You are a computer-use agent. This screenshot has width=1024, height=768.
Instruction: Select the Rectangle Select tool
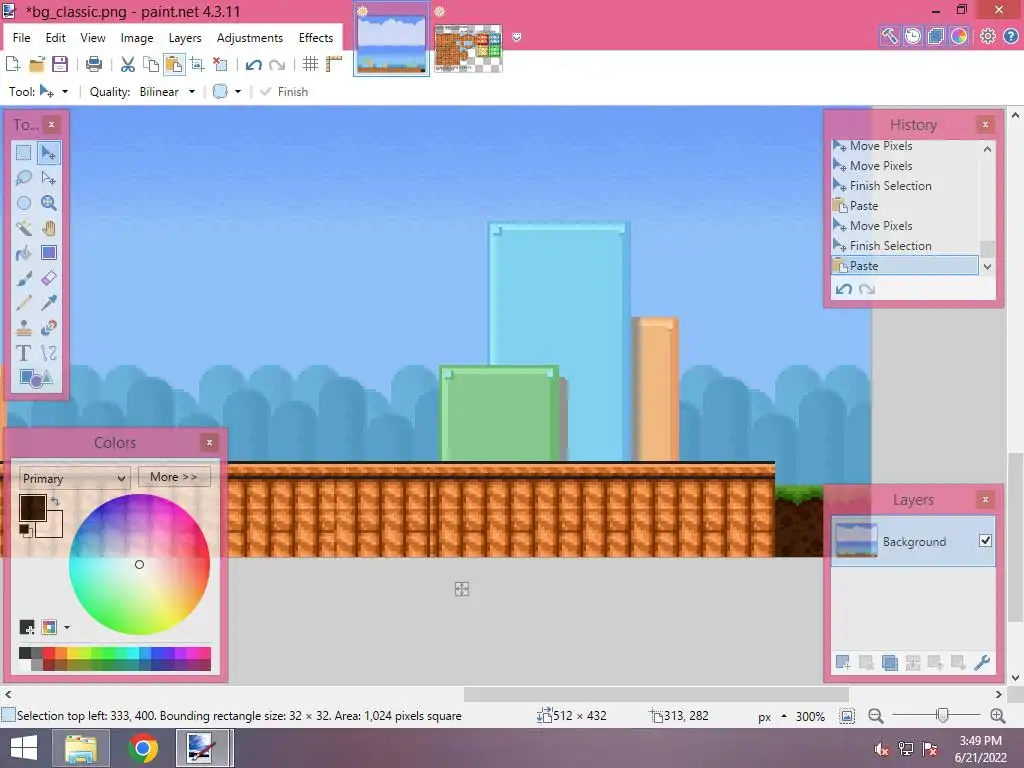(x=24, y=153)
